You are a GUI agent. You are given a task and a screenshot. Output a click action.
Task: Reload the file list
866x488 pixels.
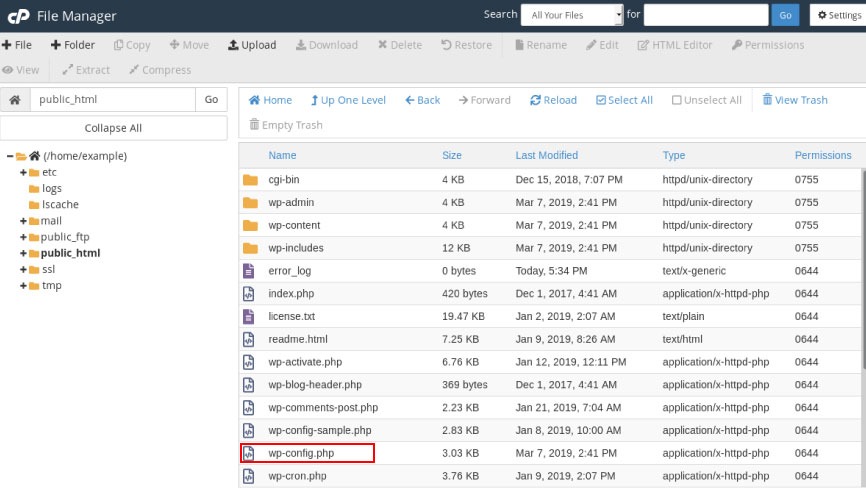(553, 100)
